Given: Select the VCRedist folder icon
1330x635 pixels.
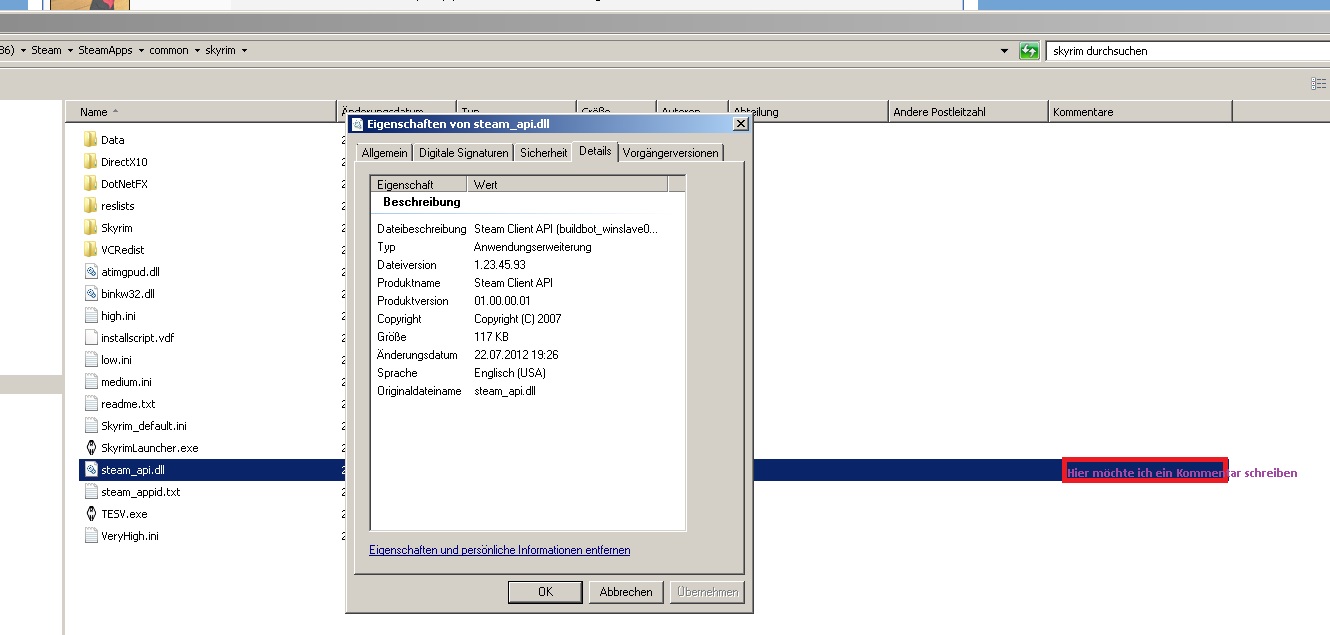Looking at the screenshot, I should point(90,249).
